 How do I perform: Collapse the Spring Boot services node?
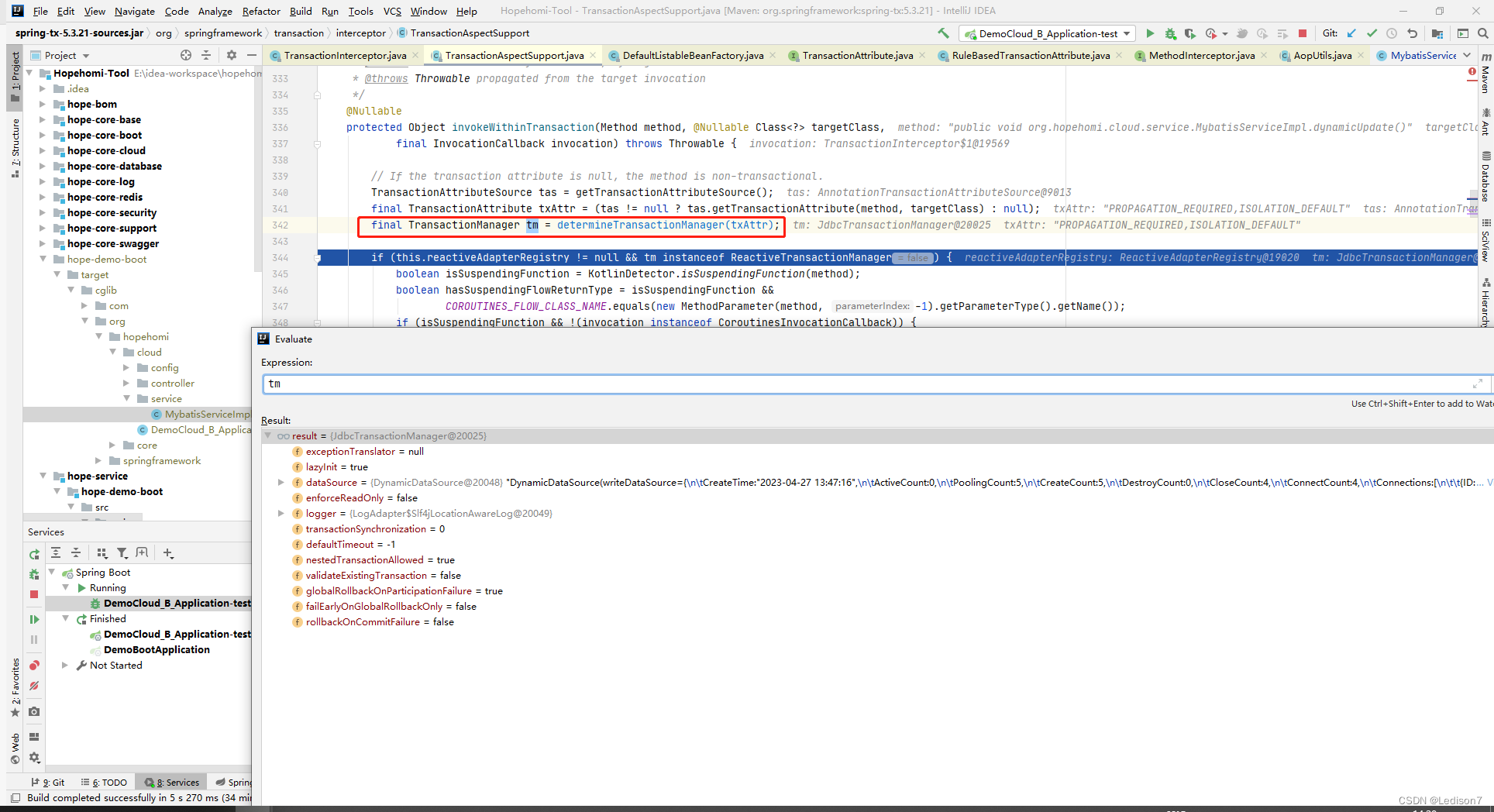52,572
